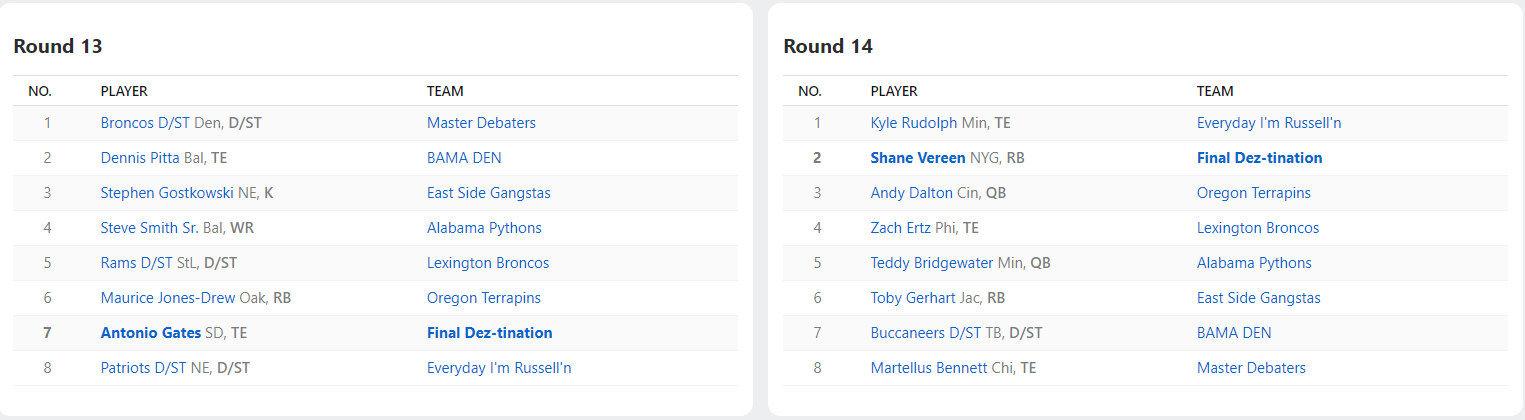The height and width of the screenshot is (420, 1525).
Task: Click Round 14 PLAYER column header
Action: (894, 91)
